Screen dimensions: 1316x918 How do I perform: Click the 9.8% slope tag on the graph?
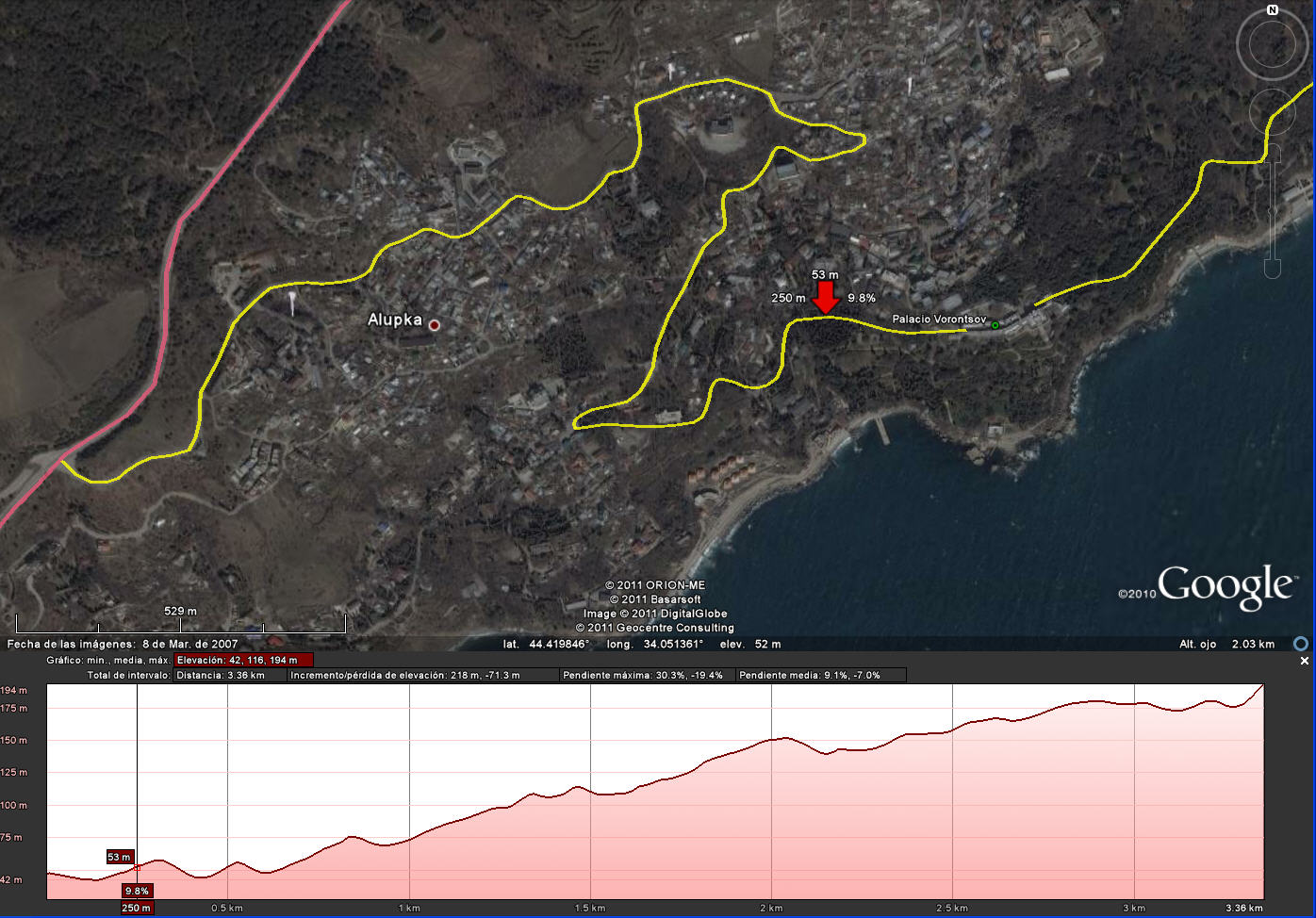point(137,891)
